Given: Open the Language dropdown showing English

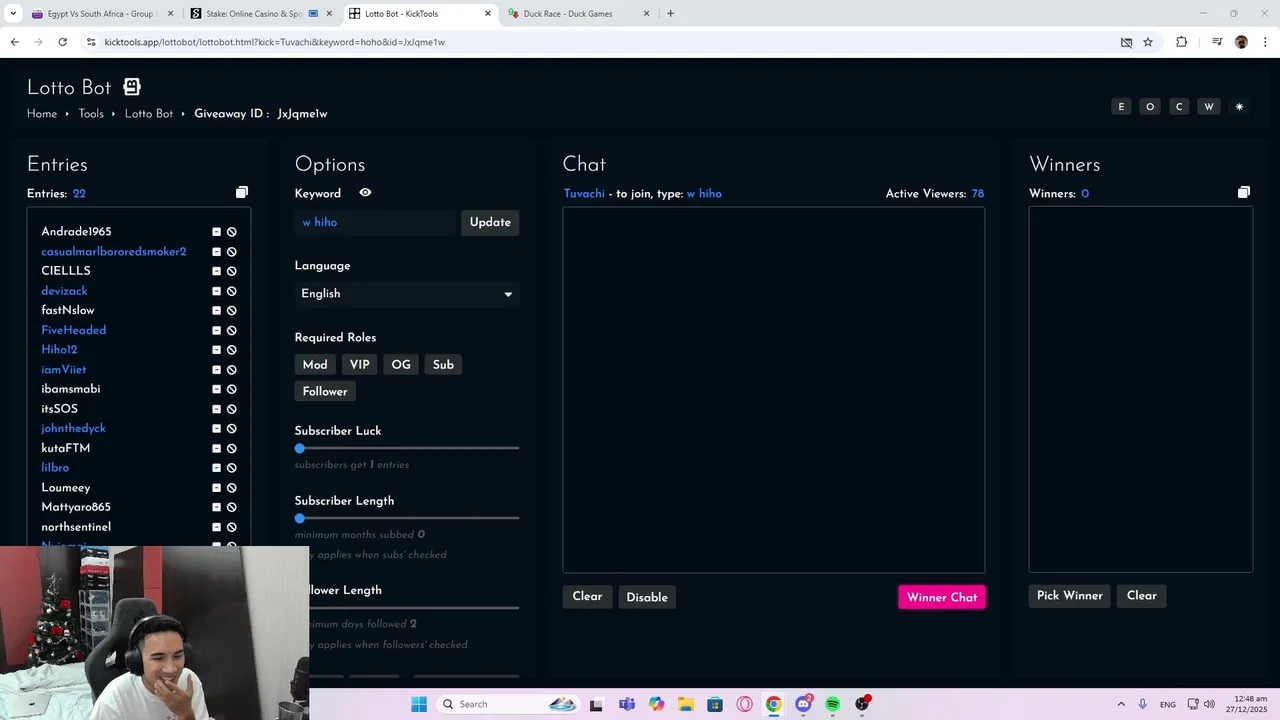Looking at the screenshot, I should click(407, 294).
